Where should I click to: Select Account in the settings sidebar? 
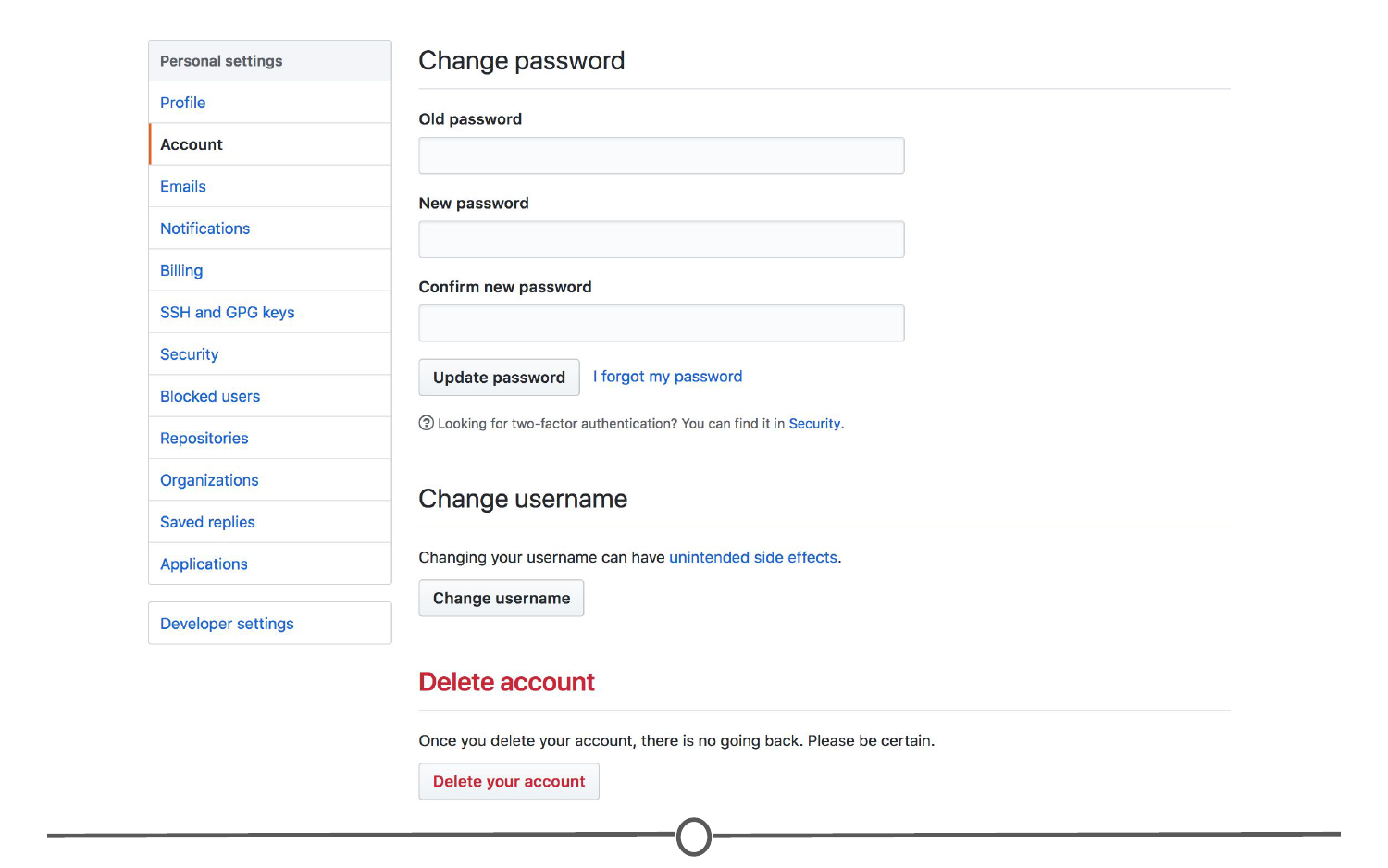pos(192,144)
